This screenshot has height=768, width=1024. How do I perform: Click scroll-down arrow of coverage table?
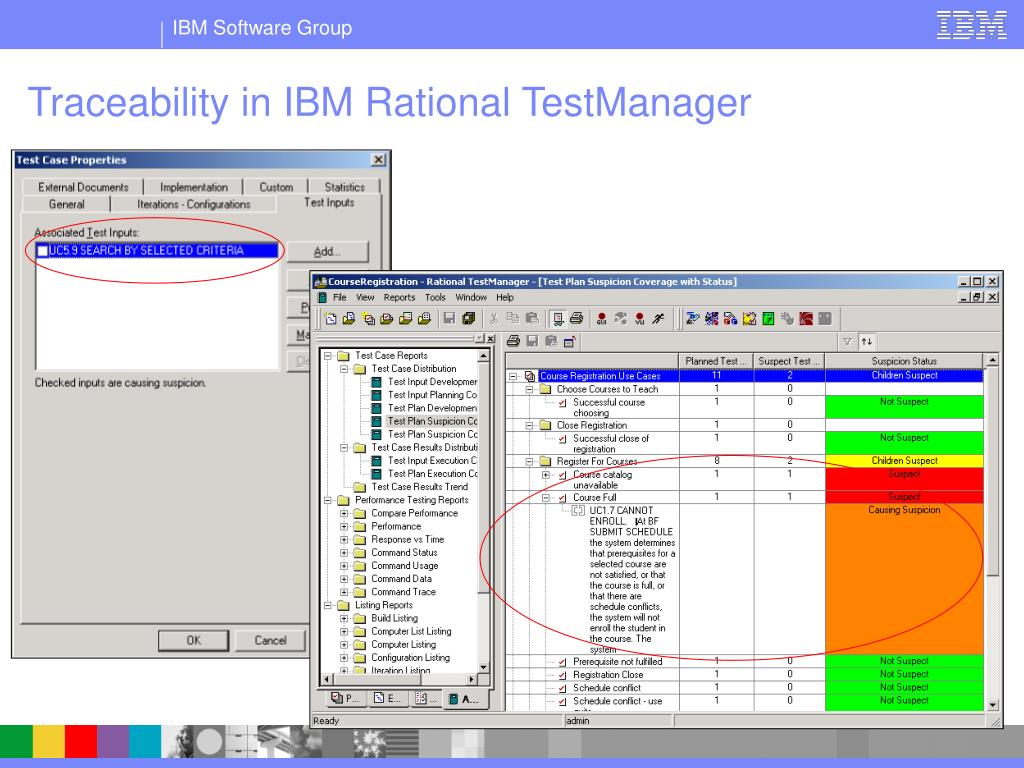[x=992, y=705]
